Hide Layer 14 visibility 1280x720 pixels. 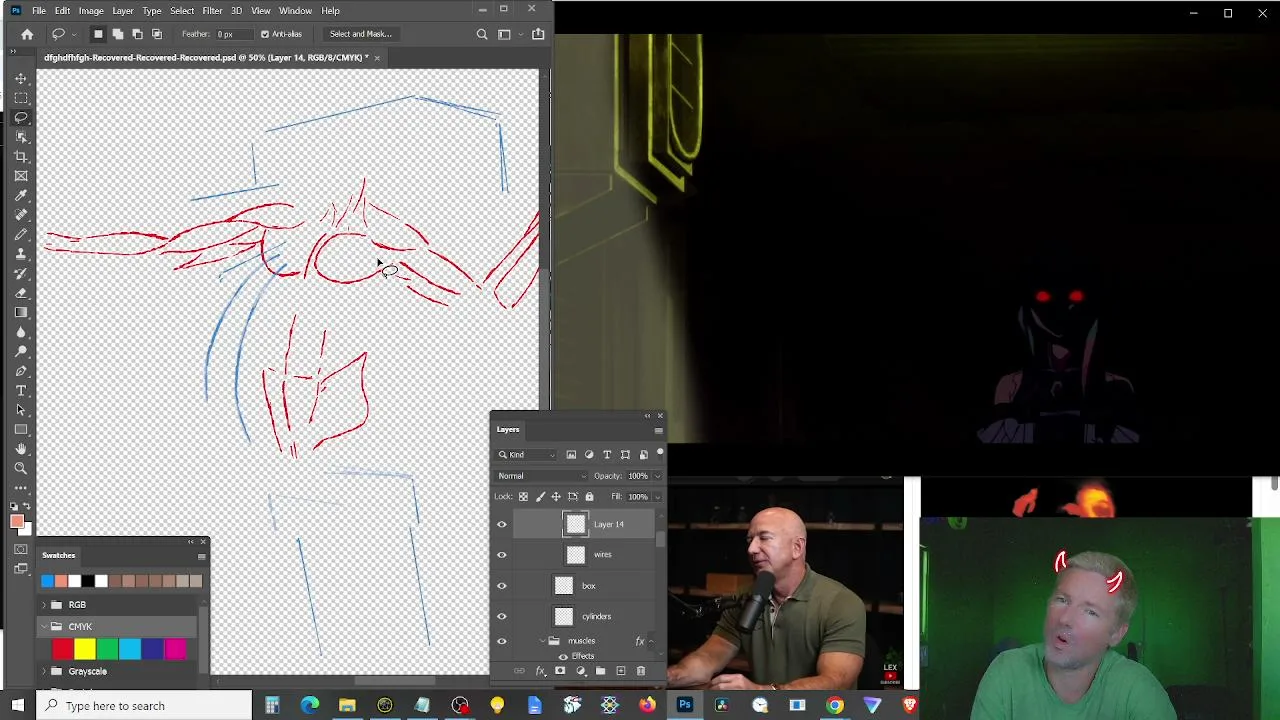pyautogui.click(x=502, y=524)
